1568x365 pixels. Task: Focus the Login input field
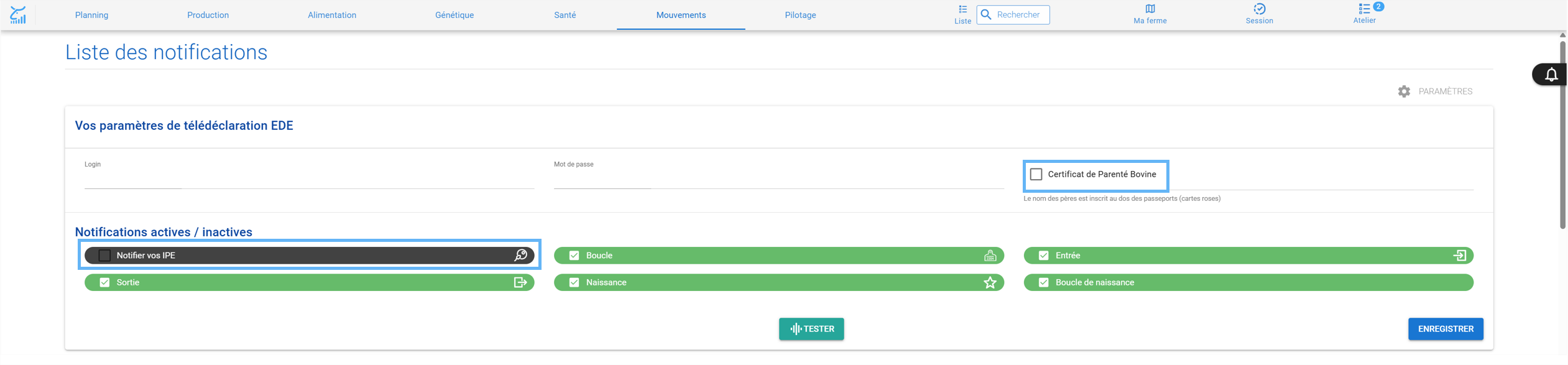click(x=309, y=180)
